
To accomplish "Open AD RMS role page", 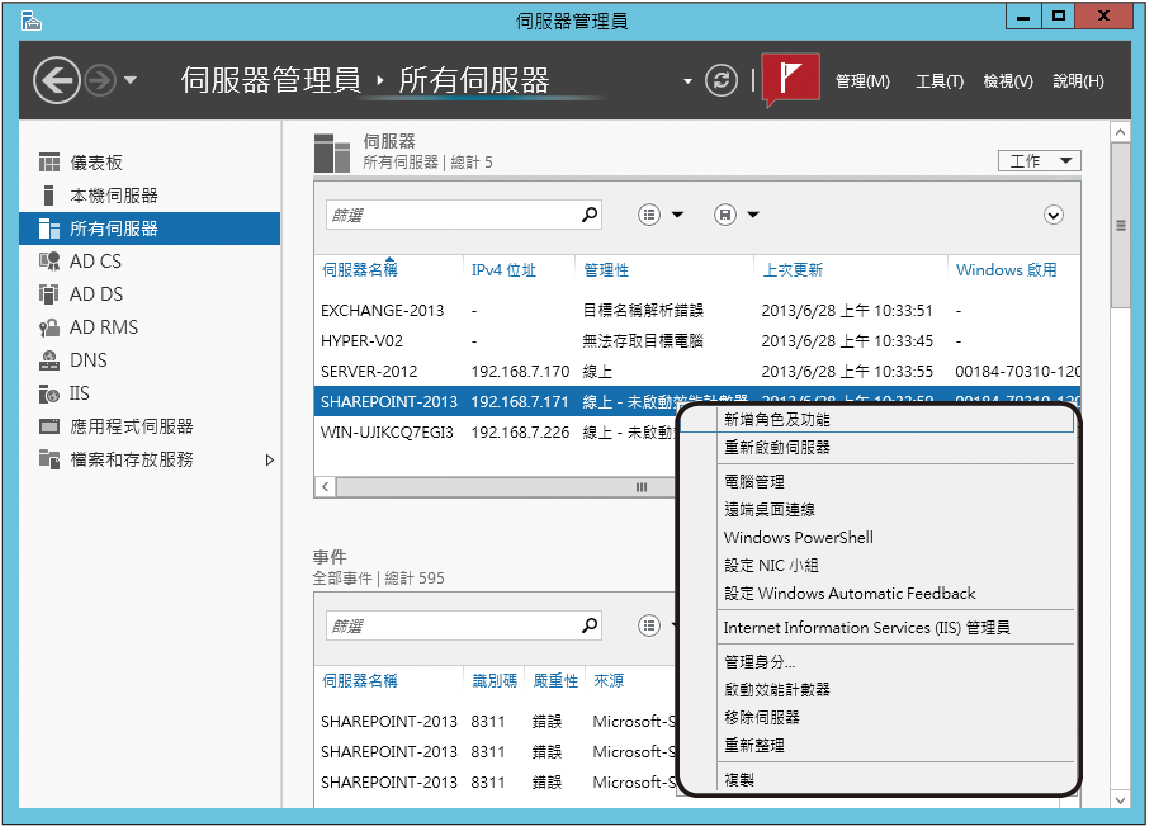I will point(149,327).
